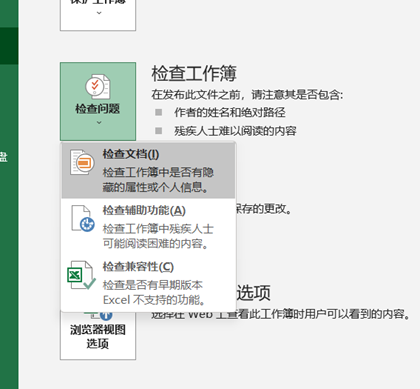Click text 作者的姓名和绝对路径

(230, 113)
